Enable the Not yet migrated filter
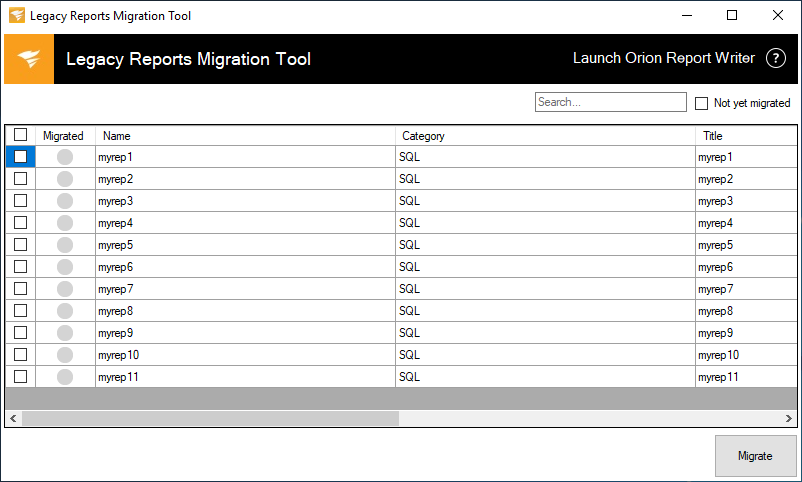802x482 pixels. pos(702,103)
